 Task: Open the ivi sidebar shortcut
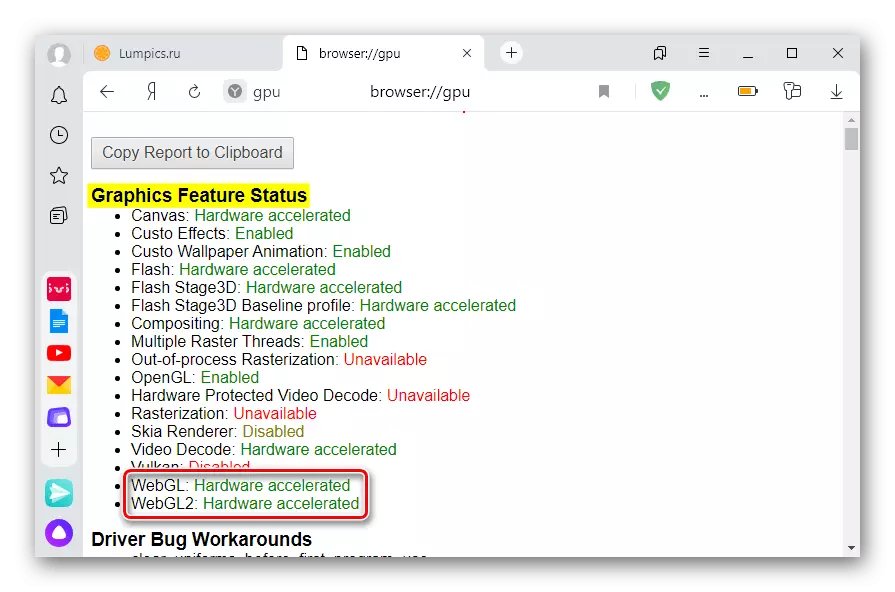59,289
